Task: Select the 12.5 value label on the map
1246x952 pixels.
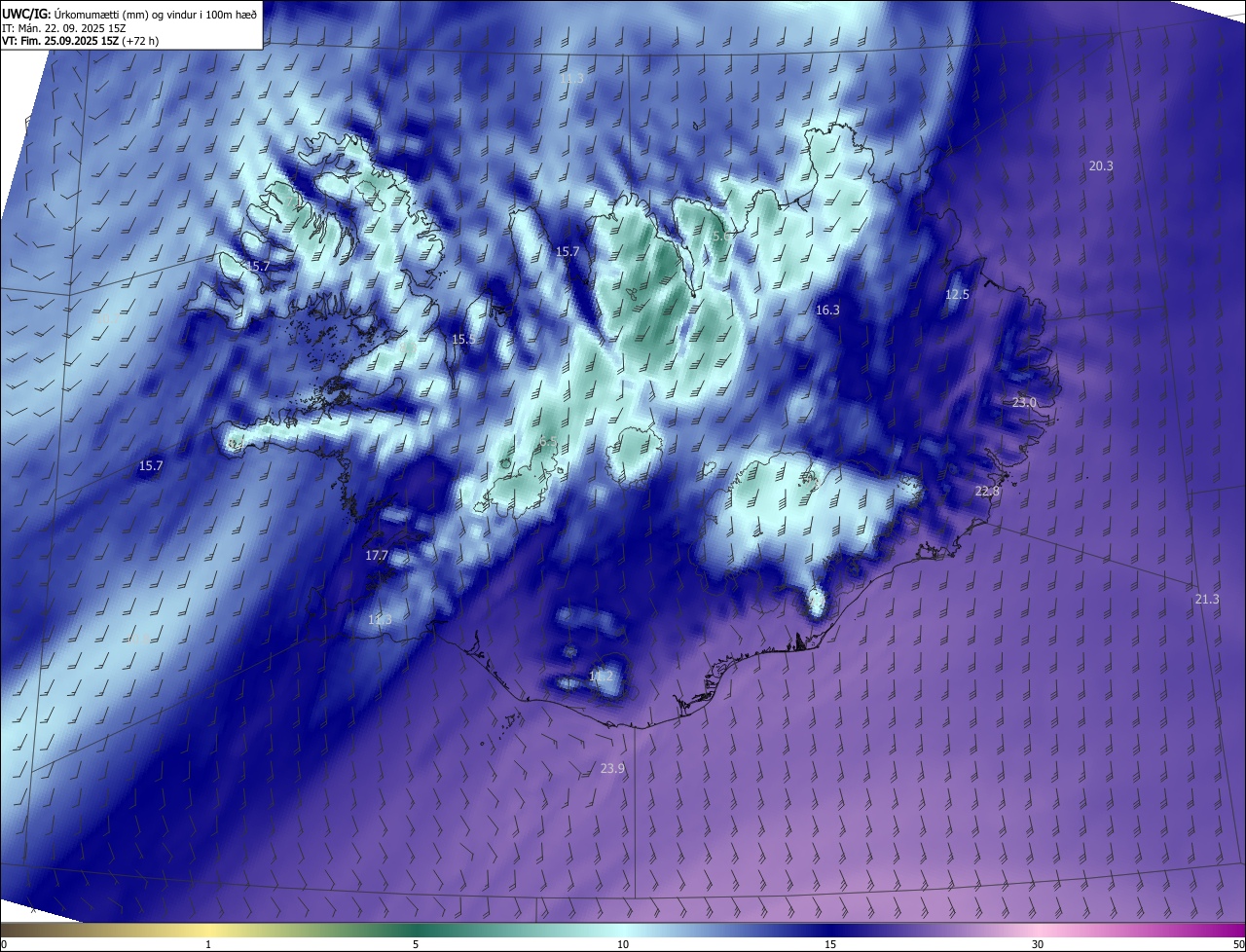Action: tap(958, 295)
